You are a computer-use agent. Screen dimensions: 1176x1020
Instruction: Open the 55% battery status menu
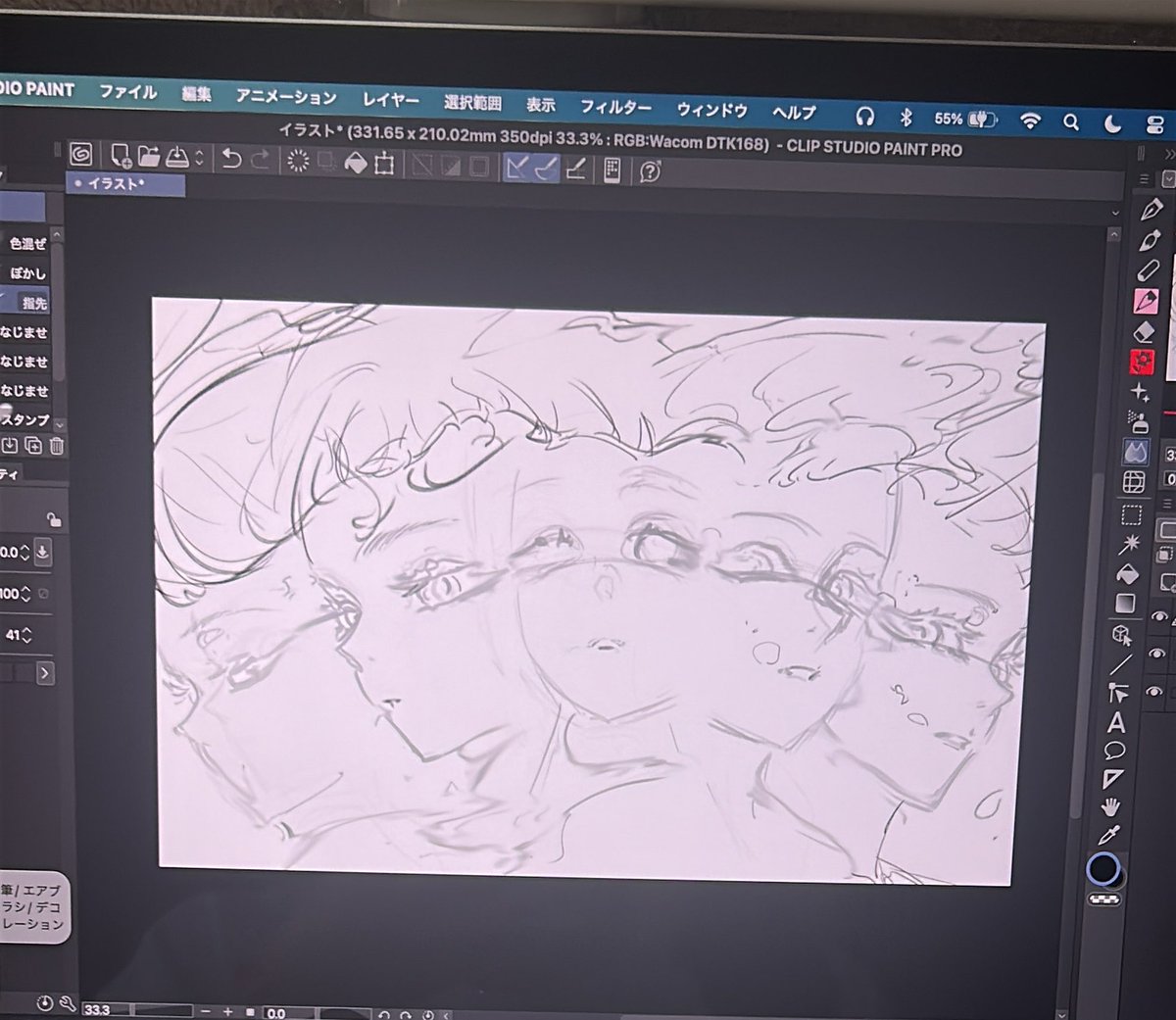click(x=964, y=119)
